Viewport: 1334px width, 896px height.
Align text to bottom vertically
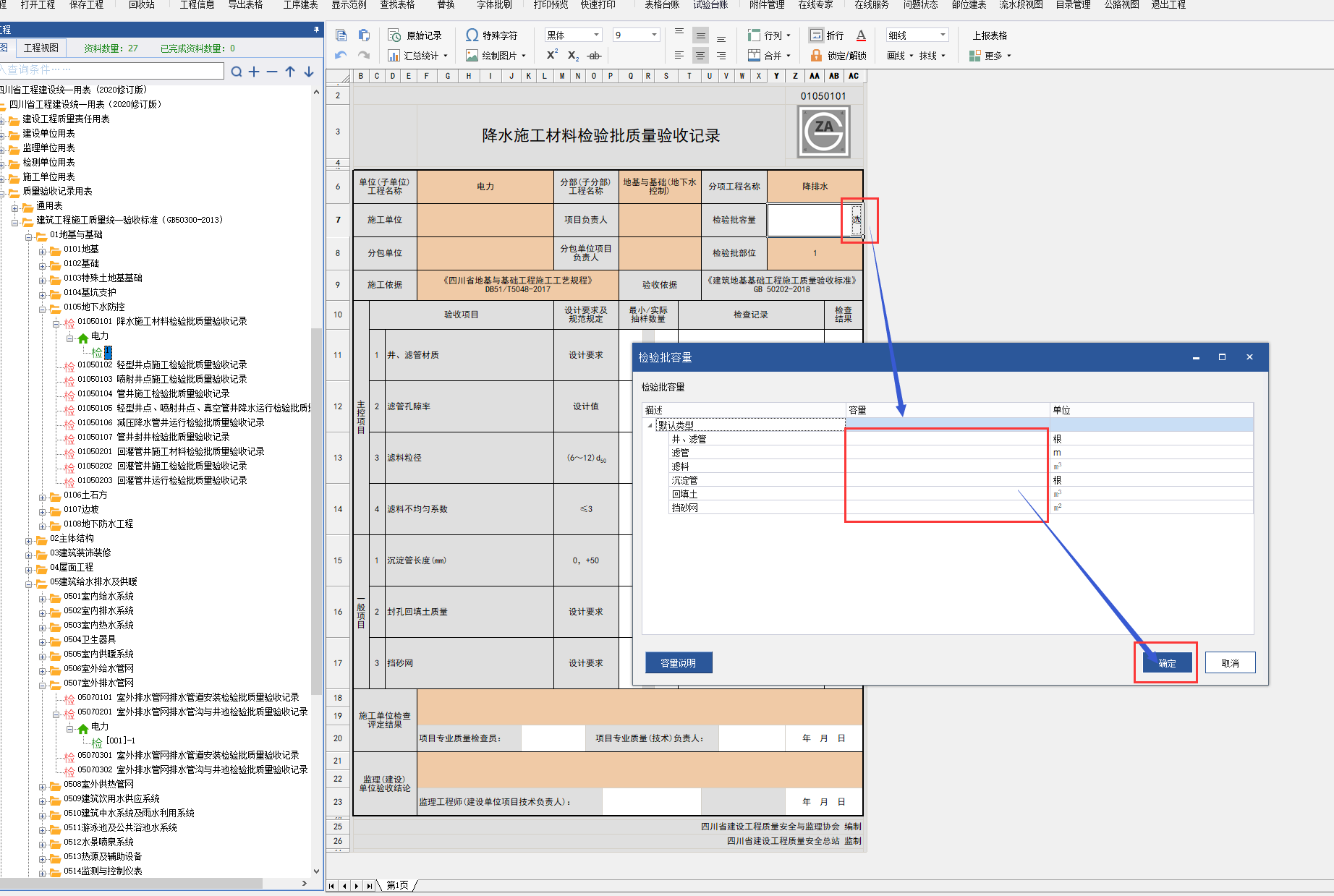(x=721, y=38)
